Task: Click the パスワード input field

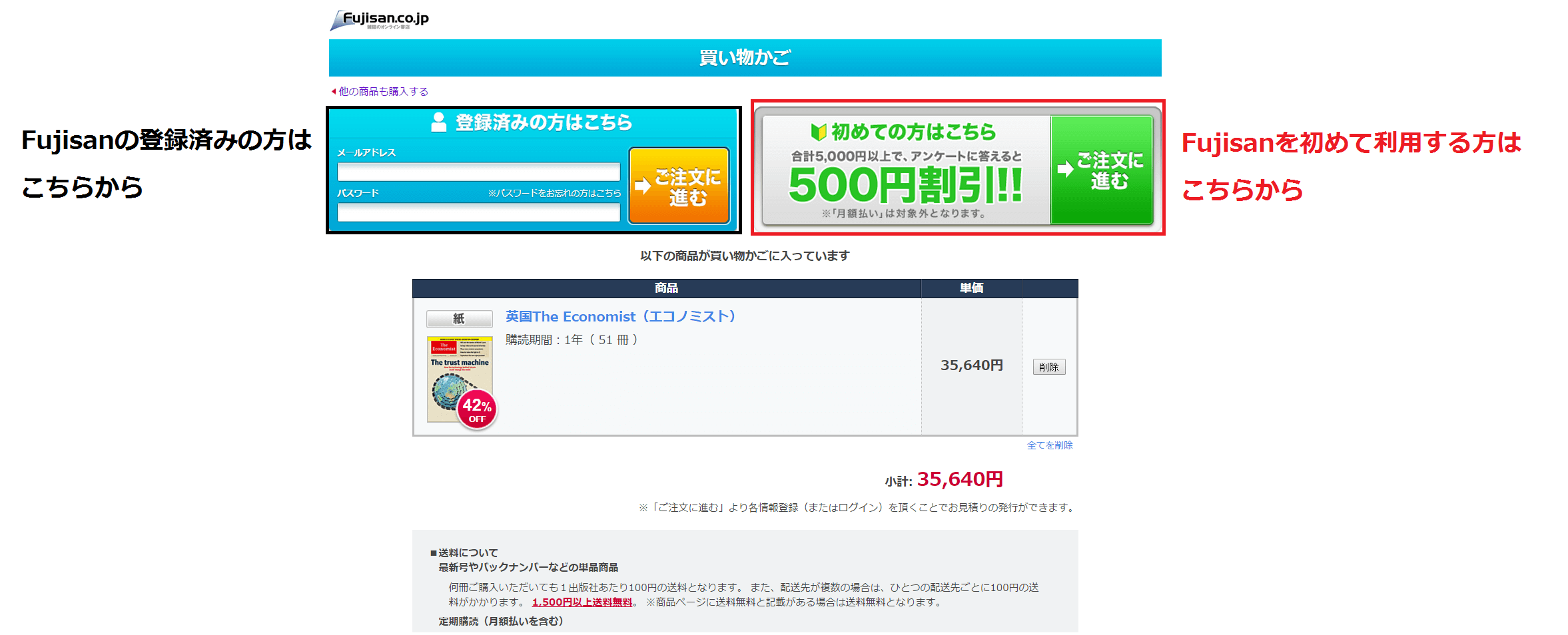Action: [x=479, y=212]
